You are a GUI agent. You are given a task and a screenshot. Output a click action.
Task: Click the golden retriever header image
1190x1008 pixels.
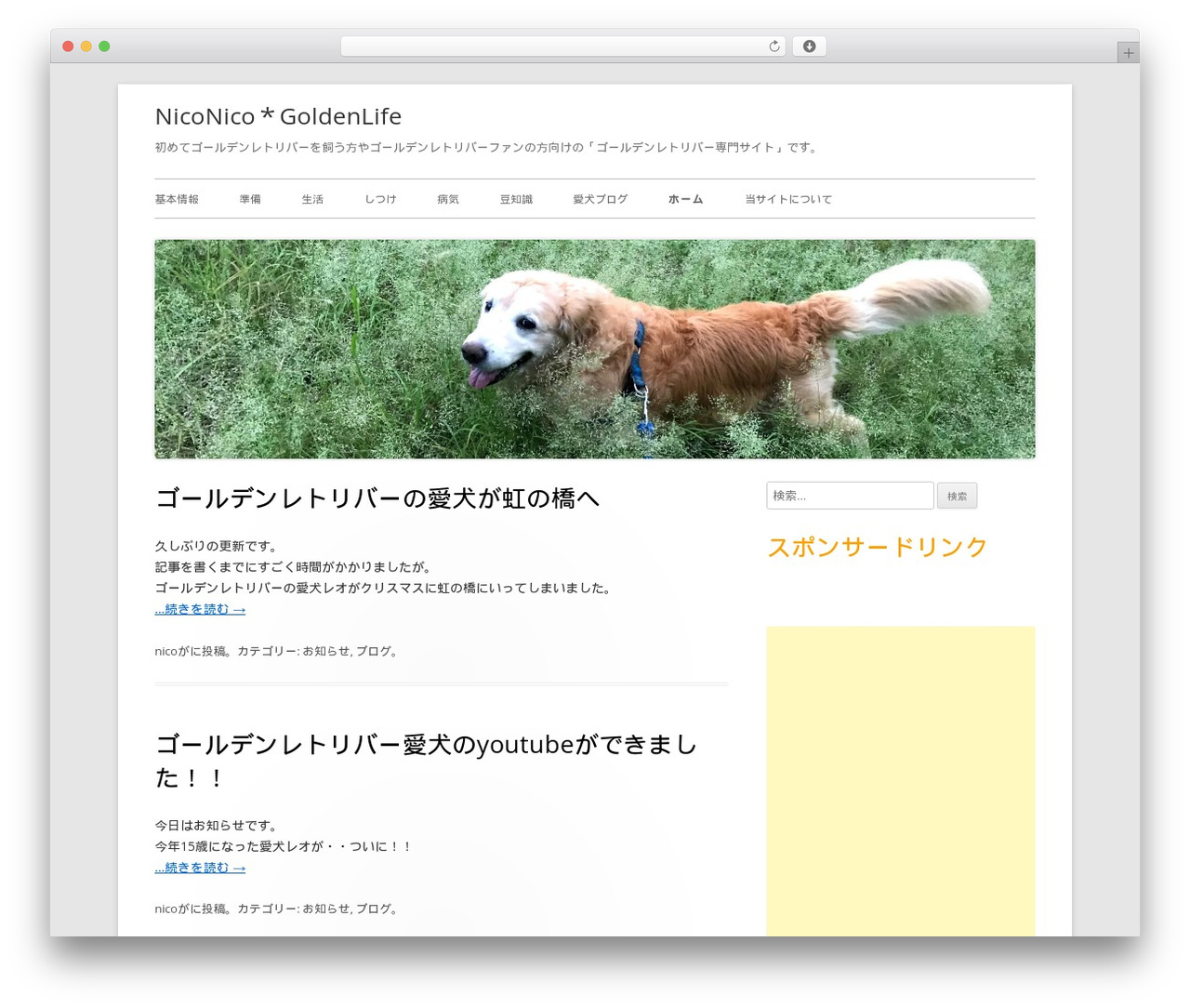pos(595,349)
